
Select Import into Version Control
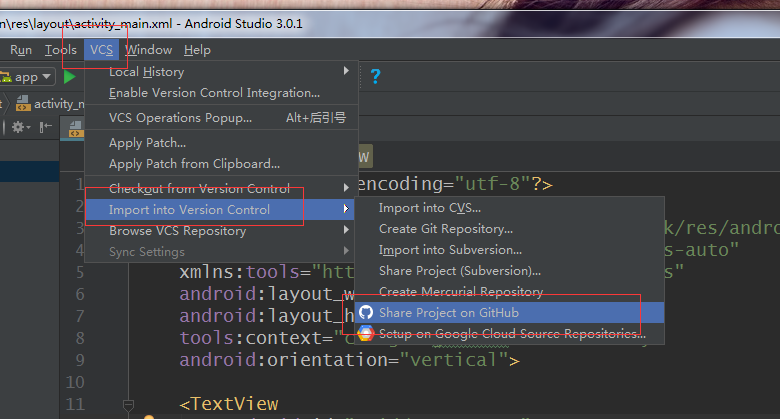[x=221, y=210]
